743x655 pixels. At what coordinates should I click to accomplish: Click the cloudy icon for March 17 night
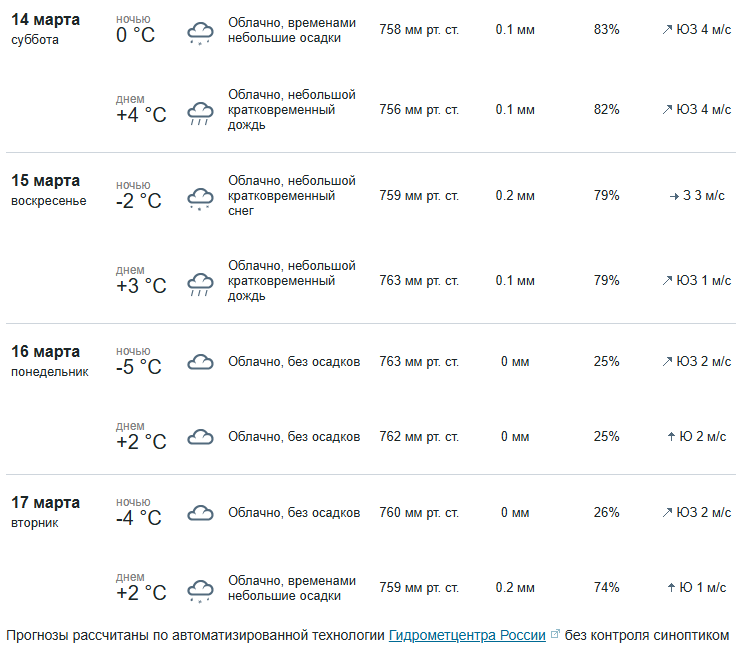(201, 513)
